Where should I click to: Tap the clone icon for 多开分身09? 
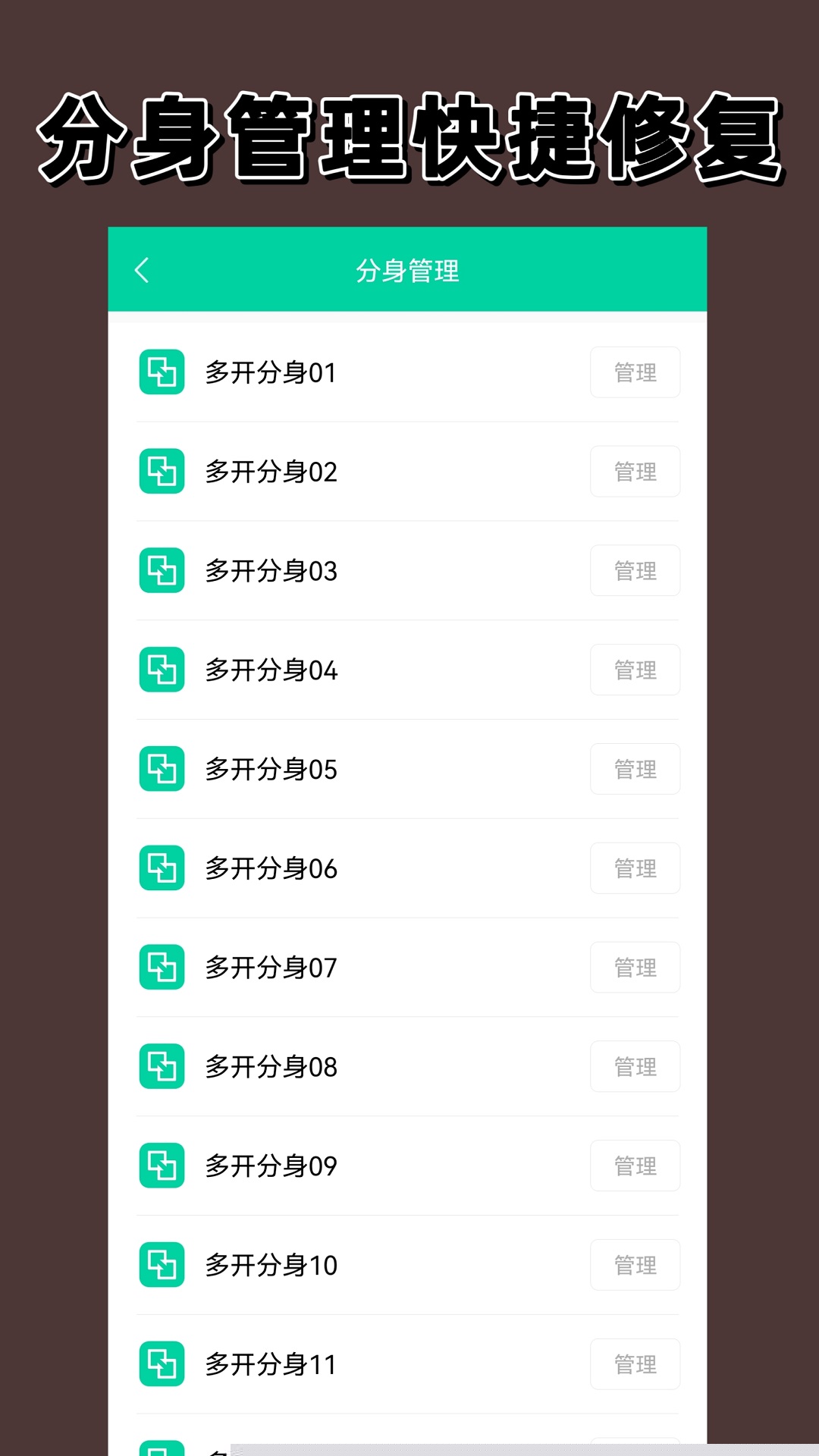(162, 1166)
